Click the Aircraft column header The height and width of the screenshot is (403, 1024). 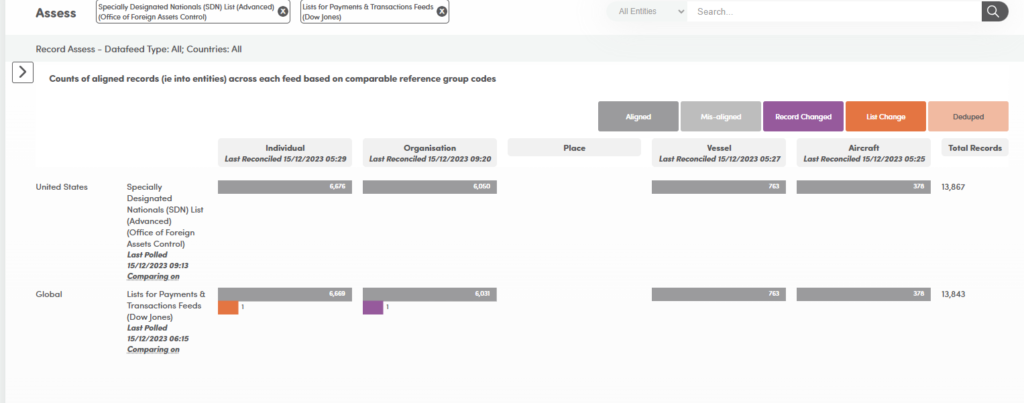pos(863,152)
